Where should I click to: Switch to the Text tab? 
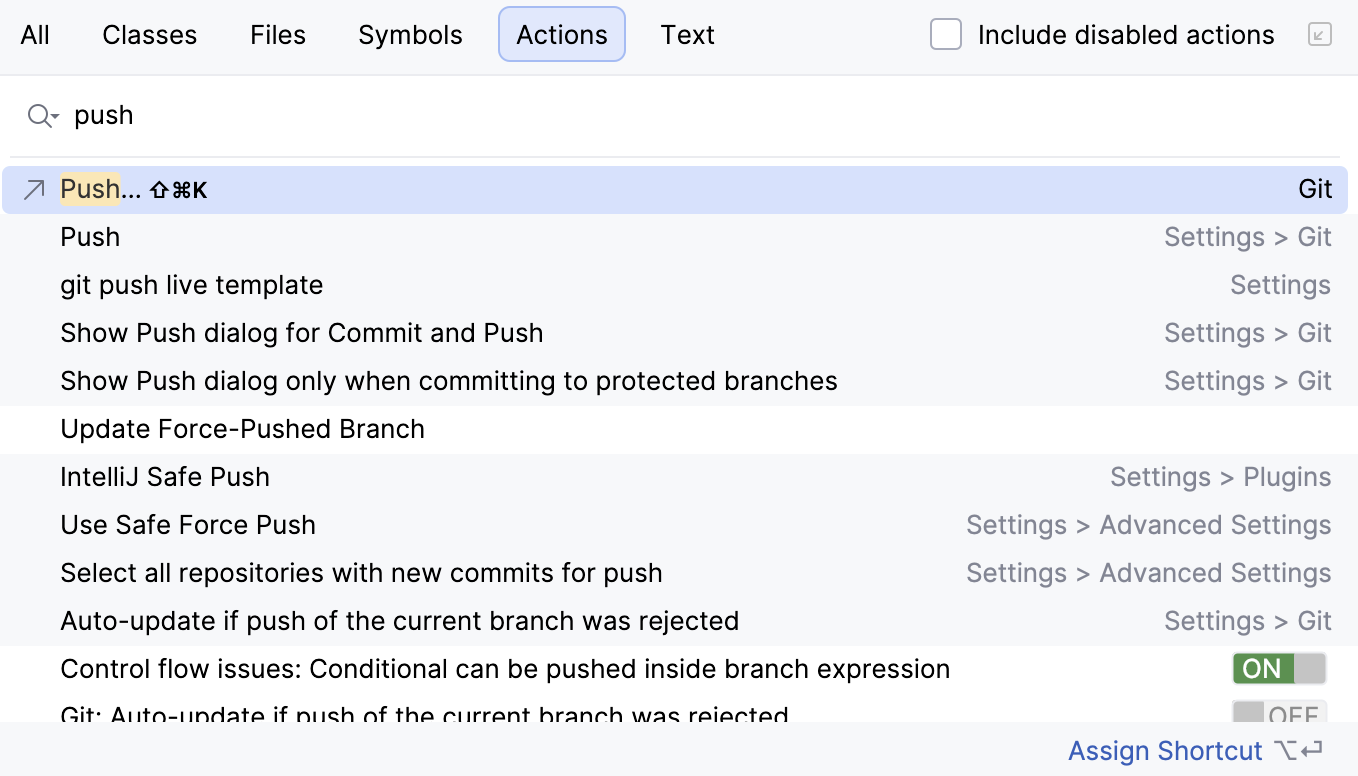[x=687, y=34]
